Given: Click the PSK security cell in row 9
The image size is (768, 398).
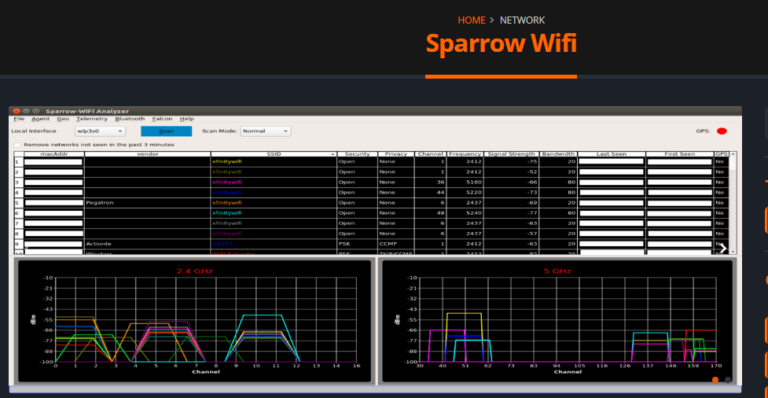Looking at the screenshot, I should [357, 244].
